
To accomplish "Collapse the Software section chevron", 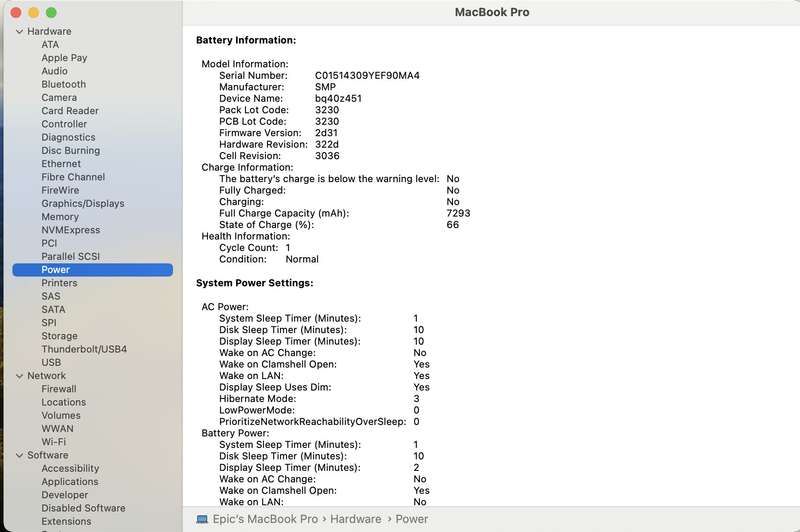I will 19,455.
